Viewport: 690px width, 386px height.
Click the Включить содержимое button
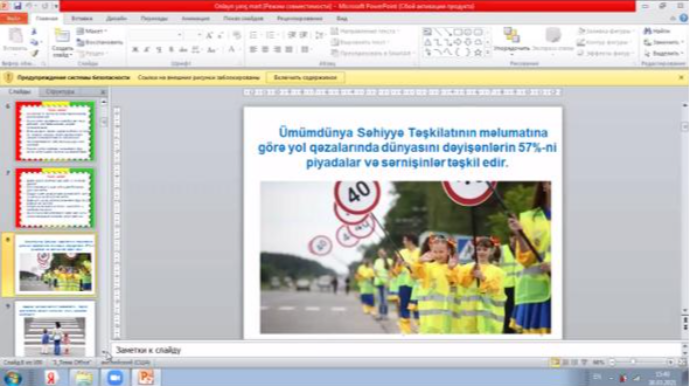click(305, 77)
